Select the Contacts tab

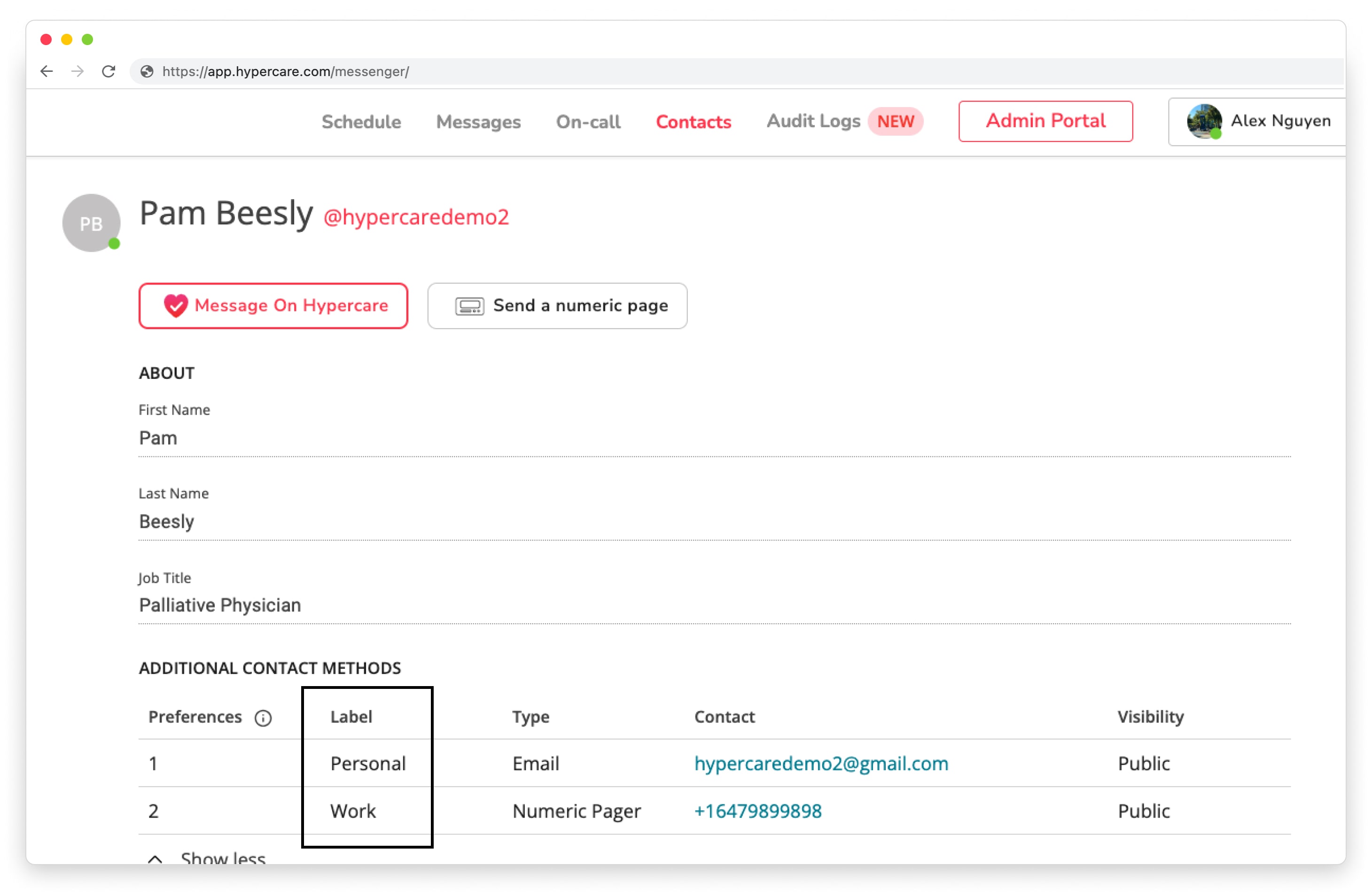(x=694, y=122)
